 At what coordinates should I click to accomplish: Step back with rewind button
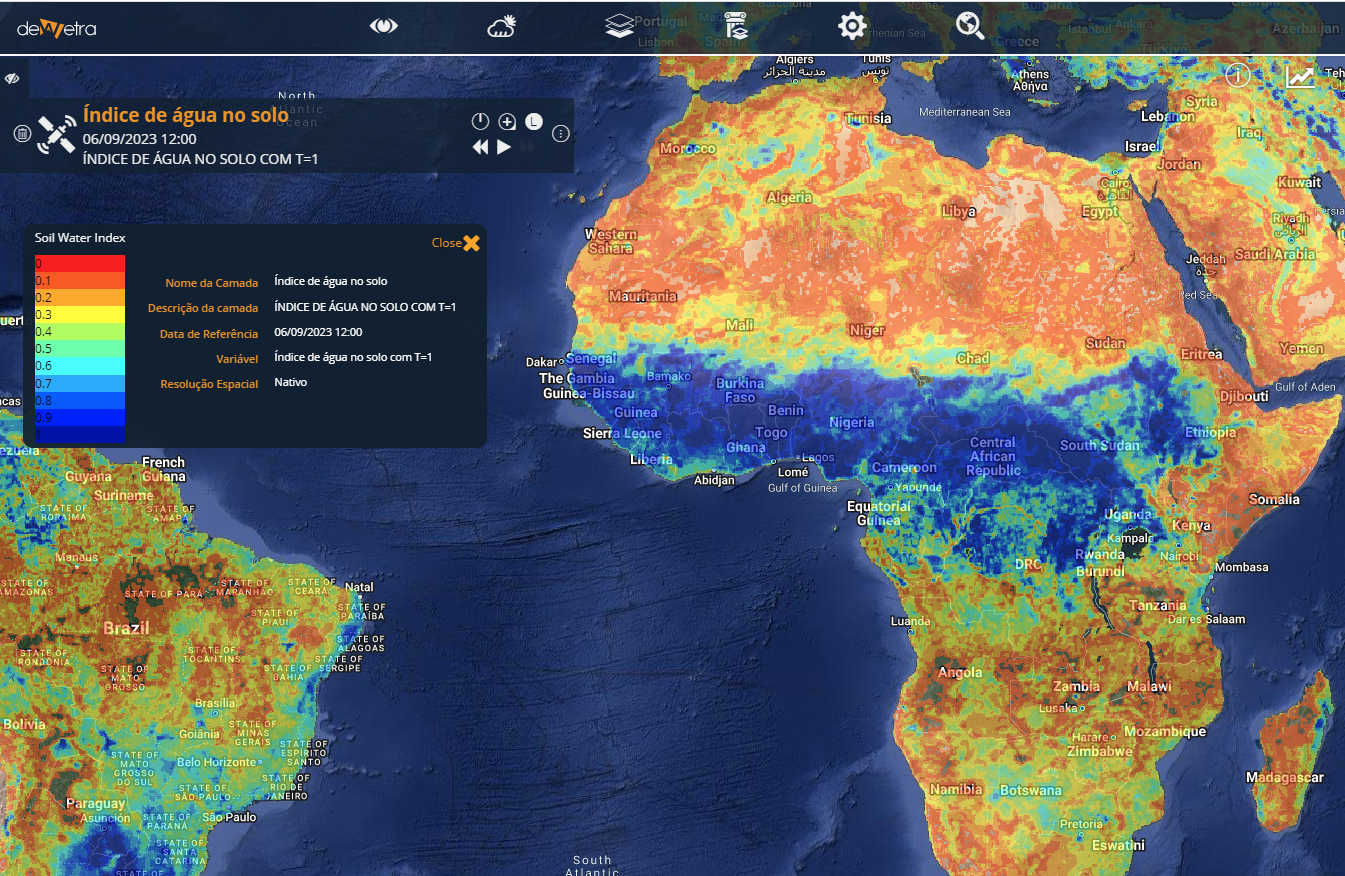tap(481, 147)
